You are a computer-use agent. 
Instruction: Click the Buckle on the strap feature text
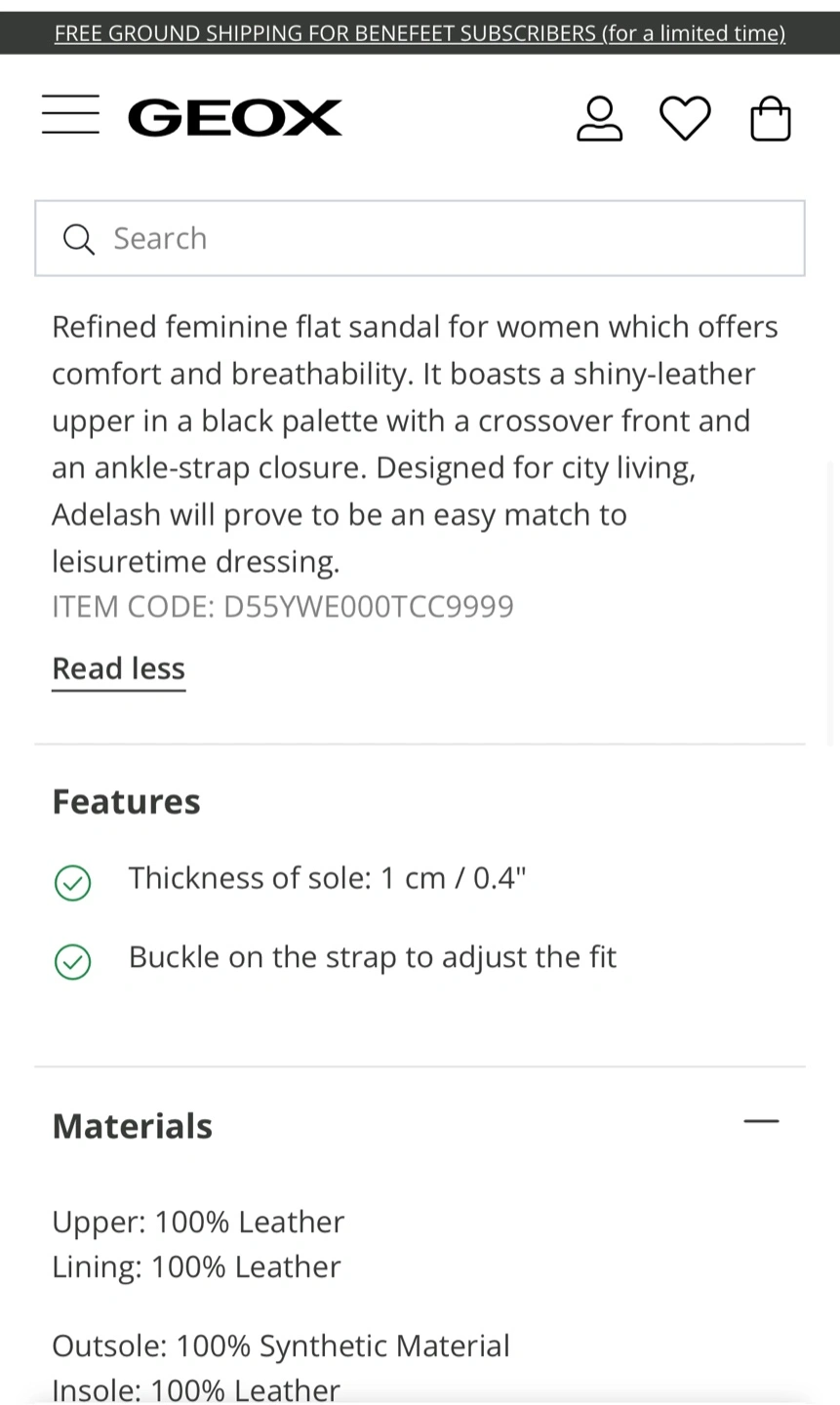coord(373,957)
